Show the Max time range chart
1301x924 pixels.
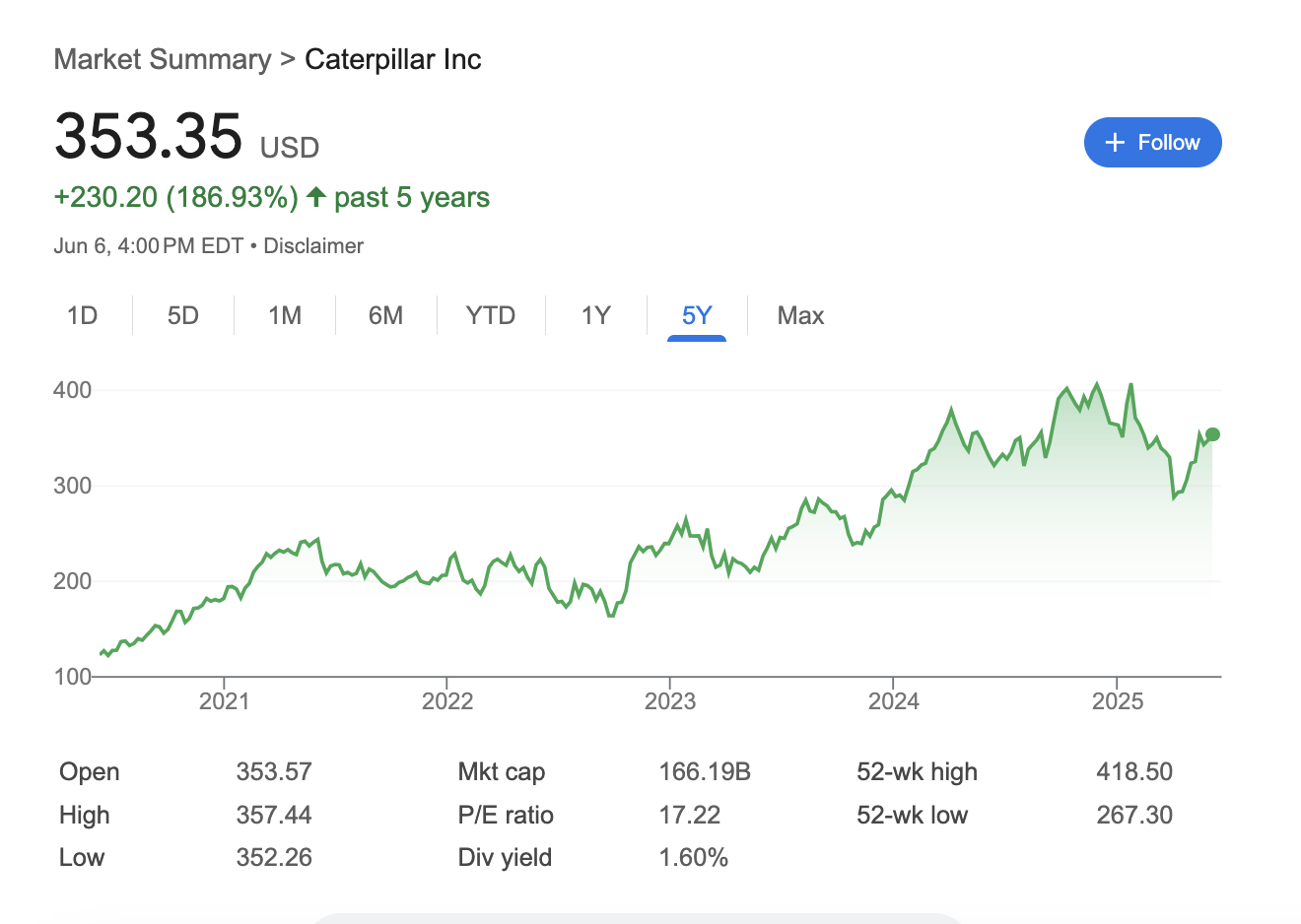[x=800, y=315]
